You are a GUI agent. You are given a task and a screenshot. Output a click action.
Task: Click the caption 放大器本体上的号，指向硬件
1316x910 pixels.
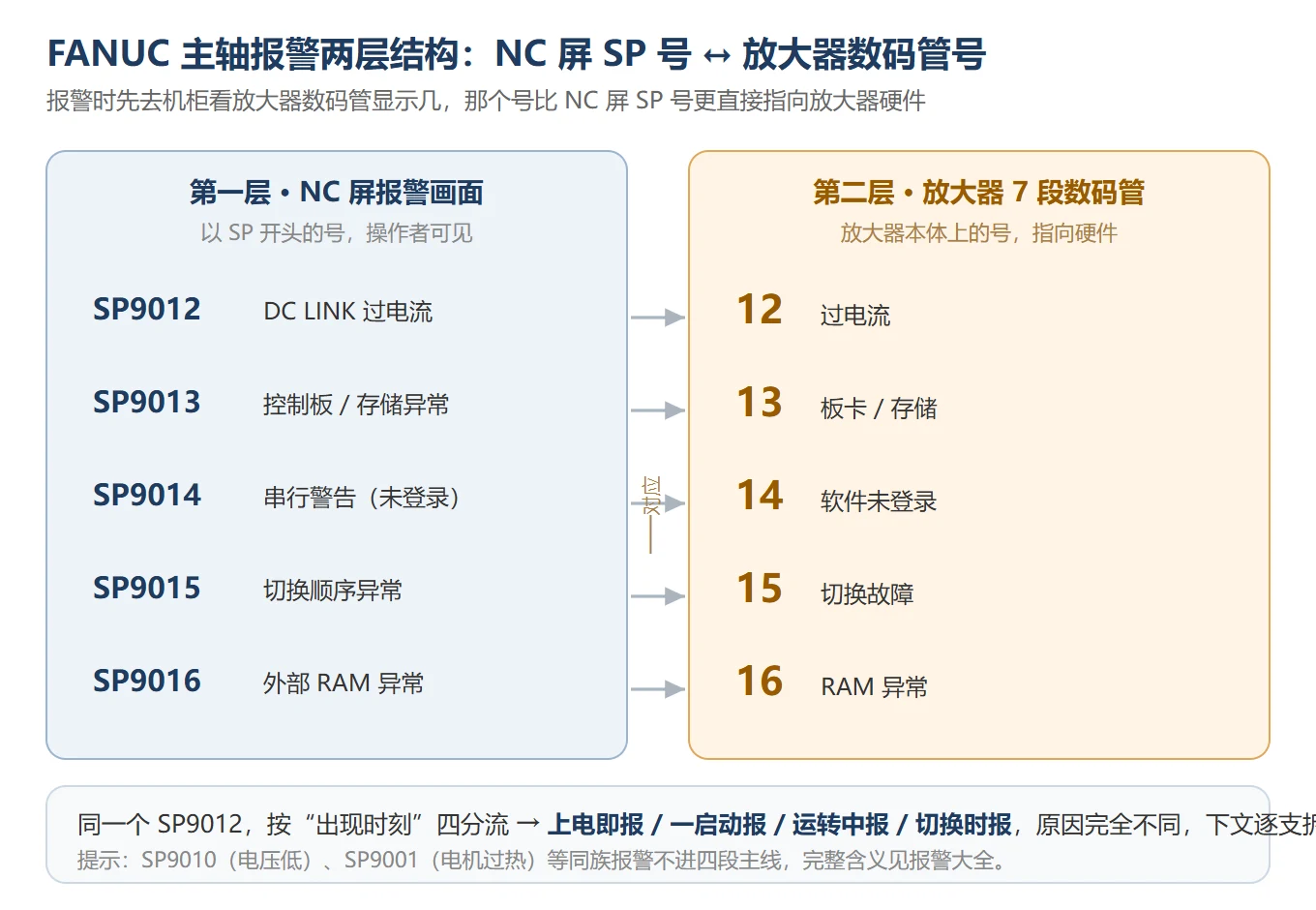click(x=978, y=233)
